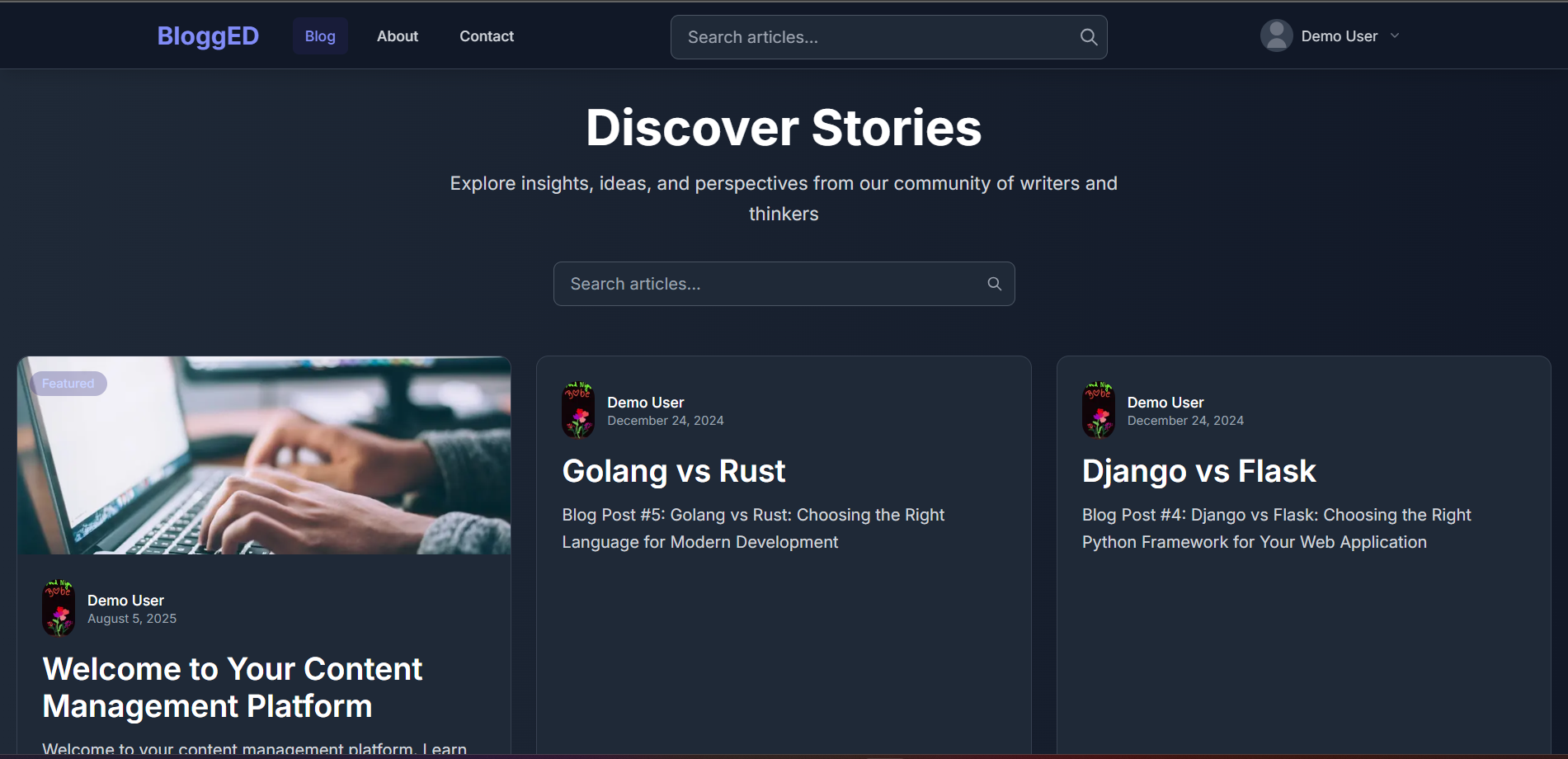Image resolution: width=1568 pixels, height=759 pixels.
Task: Click the Demo User name on the Golang vs Rust card
Action: point(645,402)
